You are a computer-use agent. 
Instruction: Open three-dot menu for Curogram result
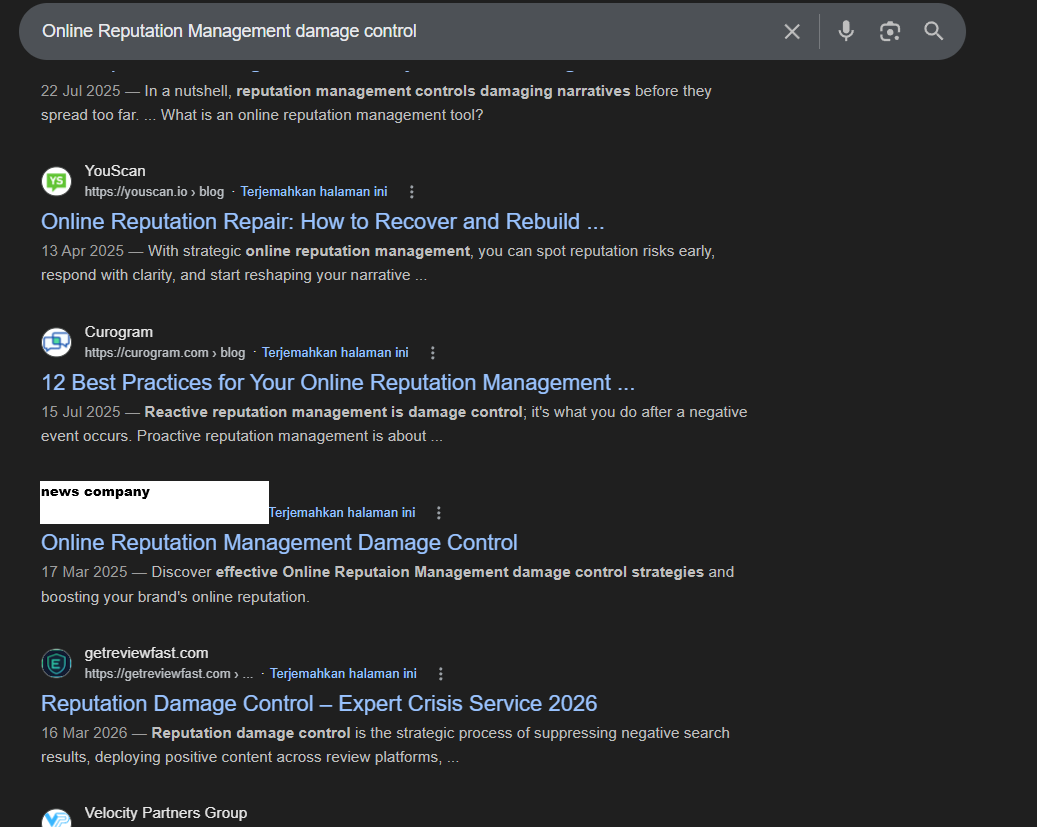pos(433,353)
